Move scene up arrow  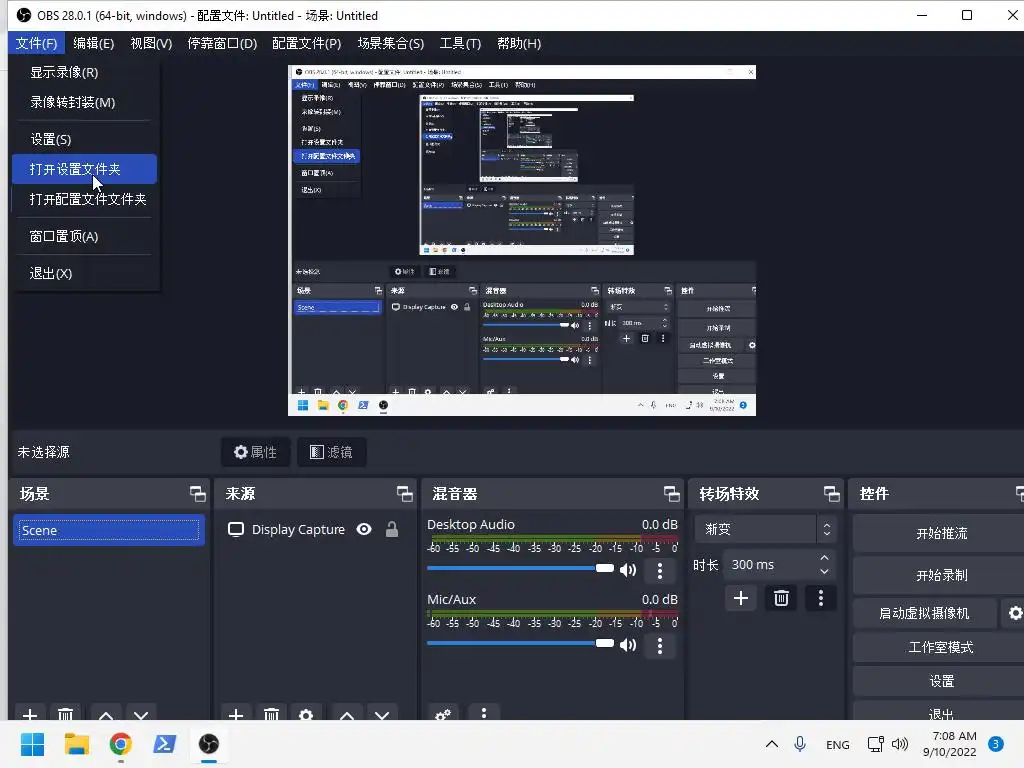tap(106, 714)
